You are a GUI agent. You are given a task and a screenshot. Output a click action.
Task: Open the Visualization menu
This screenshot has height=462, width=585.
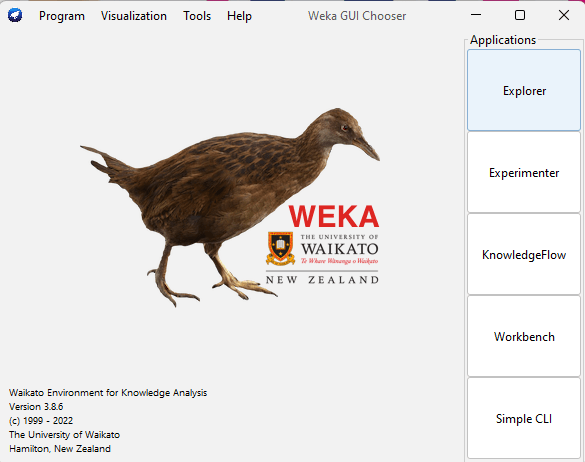(134, 16)
